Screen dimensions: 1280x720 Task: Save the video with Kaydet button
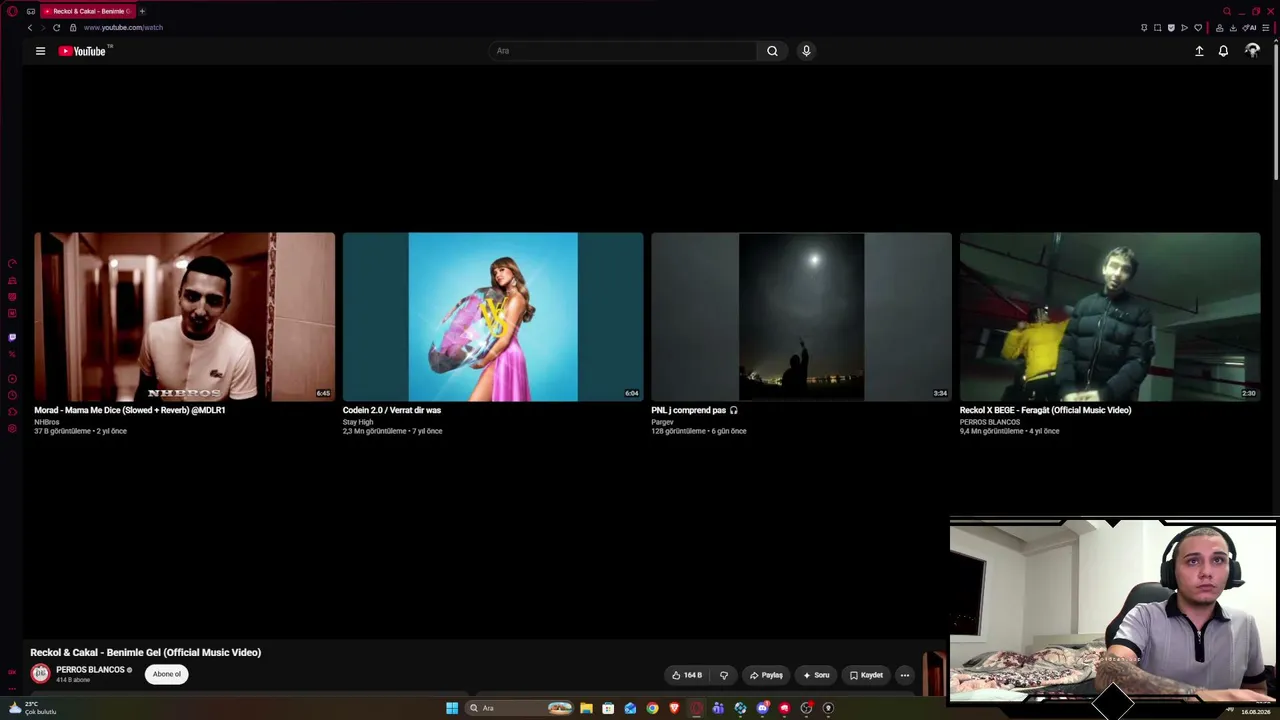tap(866, 675)
